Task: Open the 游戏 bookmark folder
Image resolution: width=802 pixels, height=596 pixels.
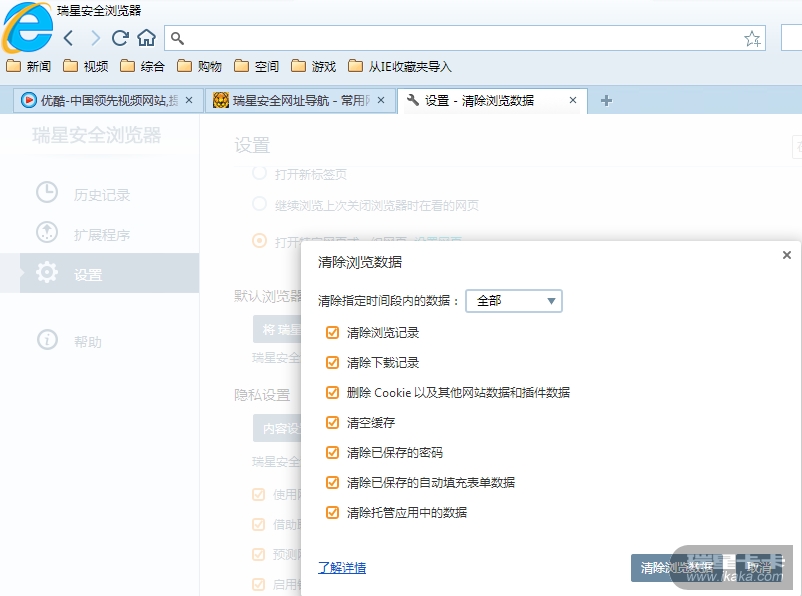Action: pos(314,67)
